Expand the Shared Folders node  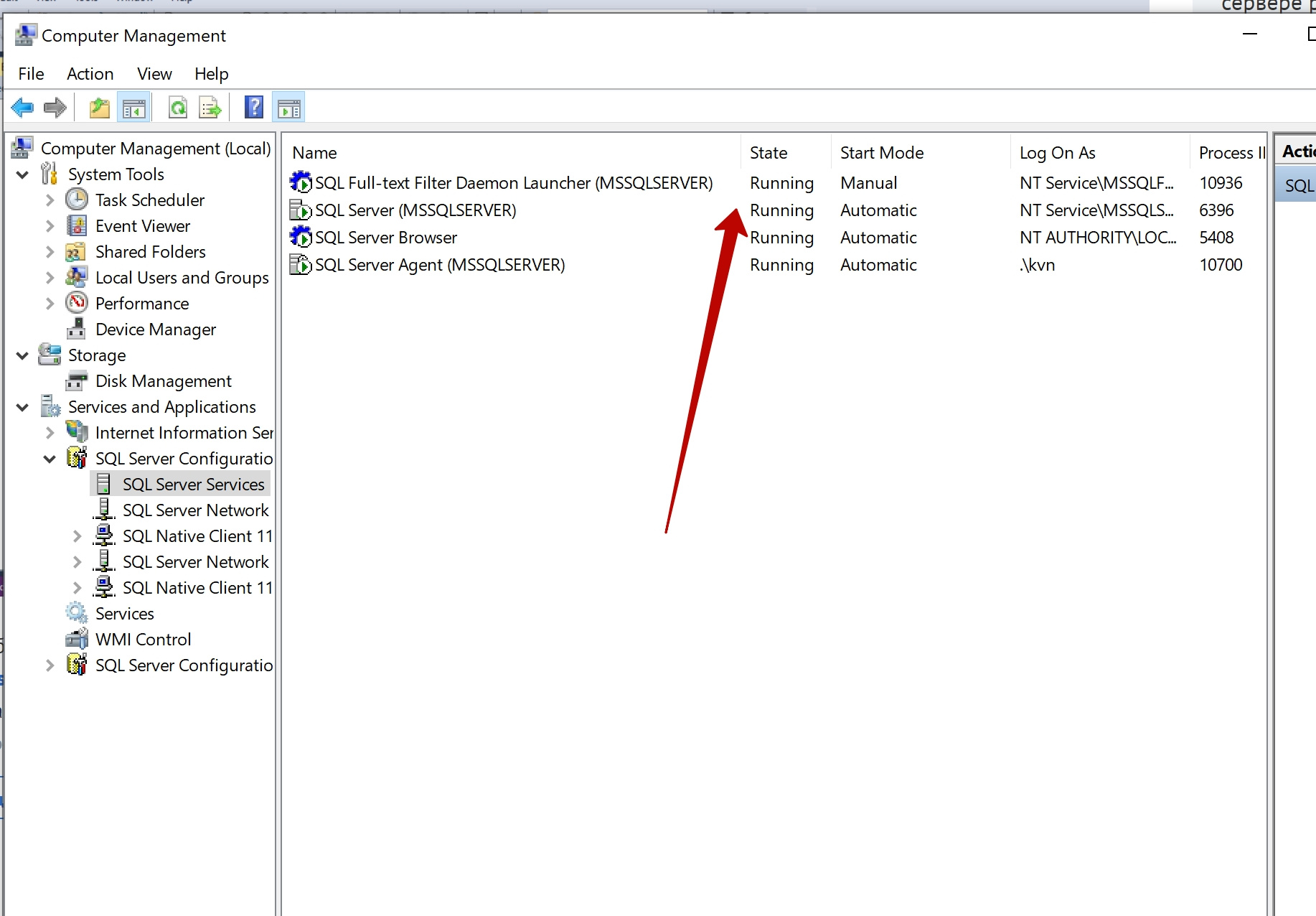tap(50, 252)
